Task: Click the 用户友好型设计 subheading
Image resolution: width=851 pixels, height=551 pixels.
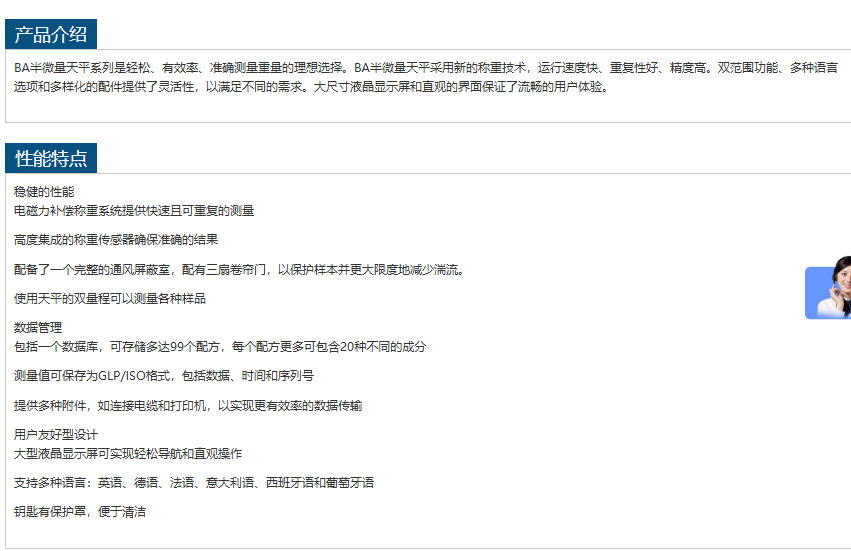Action: (x=56, y=435)
